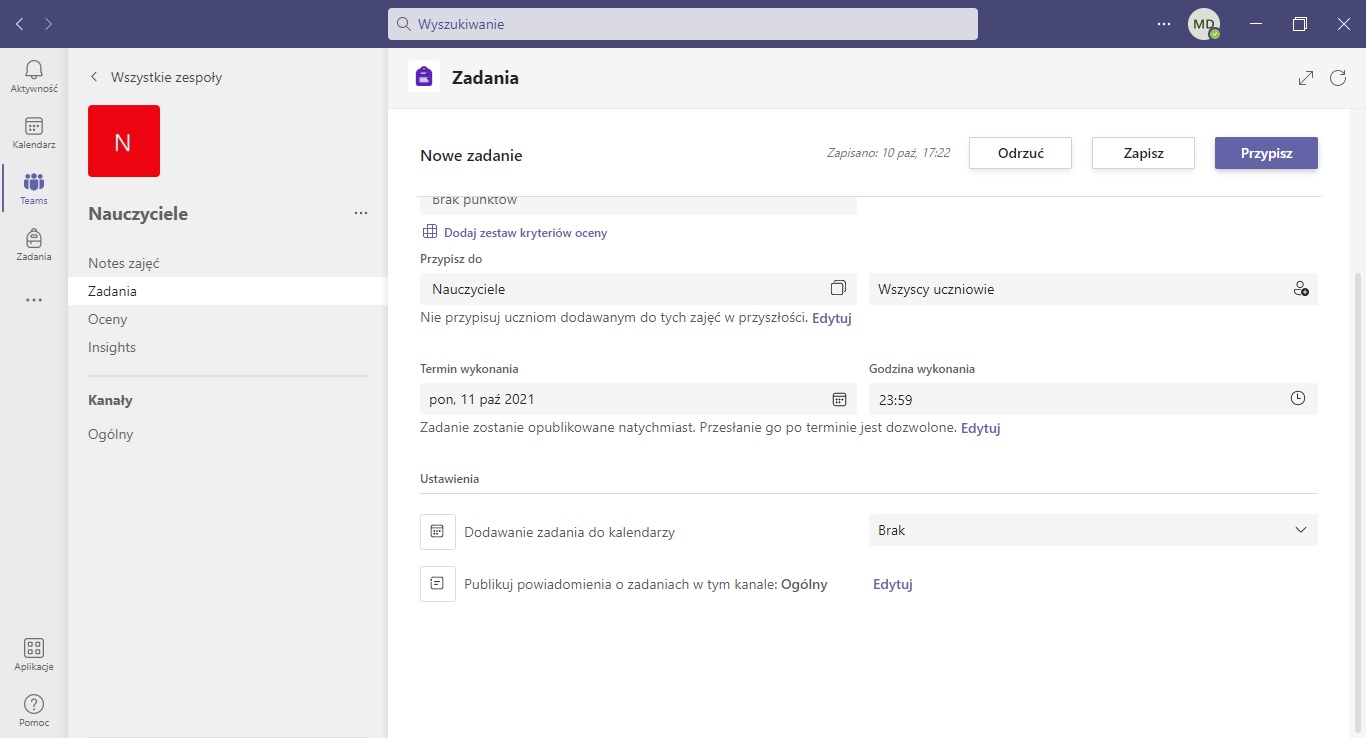Click the clock icon in Godzina wykonania
The height and width of the screenshot is (738, 1366).
click(1298, 398)
